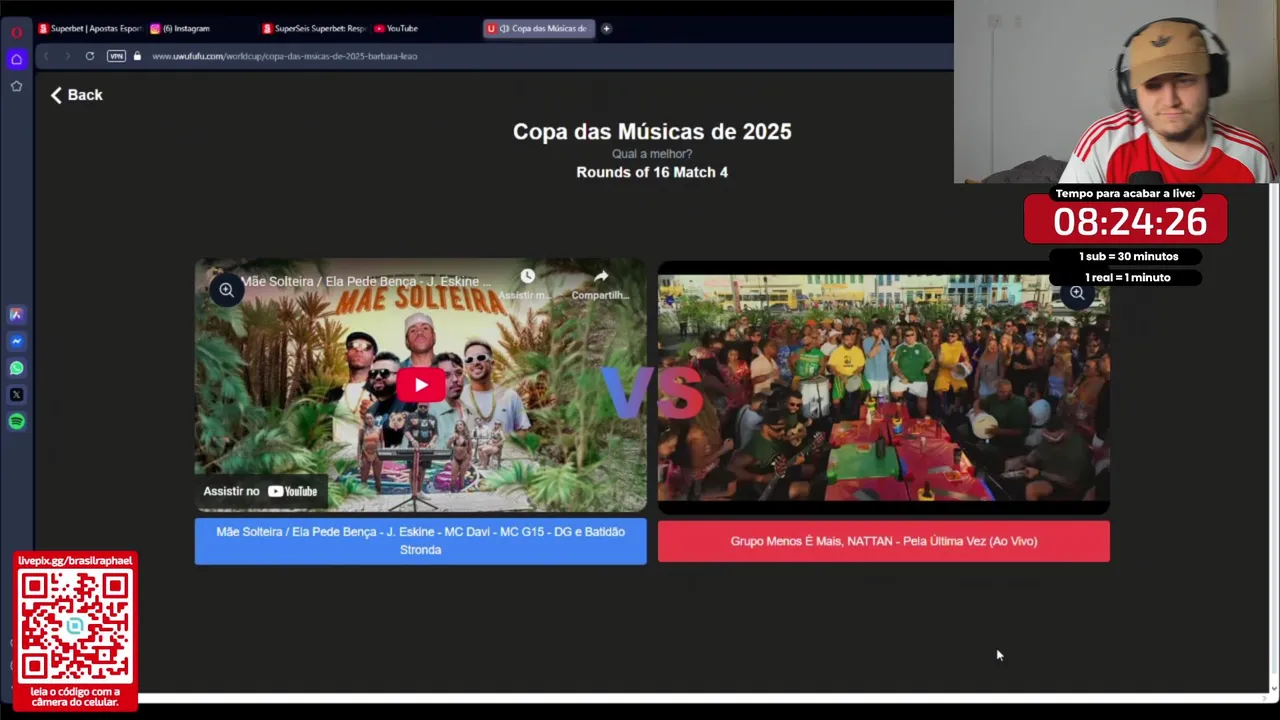Zoom the Pela Última Vez video magnifier icon

(1077, 293)
